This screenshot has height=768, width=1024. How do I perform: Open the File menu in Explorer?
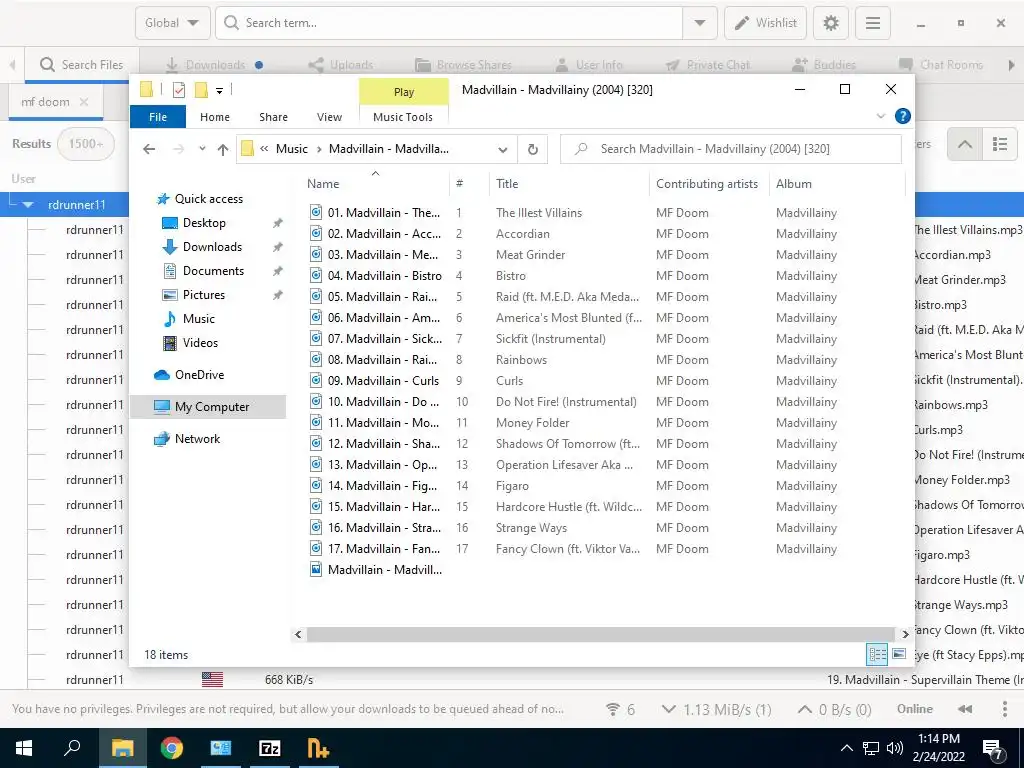[158, 117]
